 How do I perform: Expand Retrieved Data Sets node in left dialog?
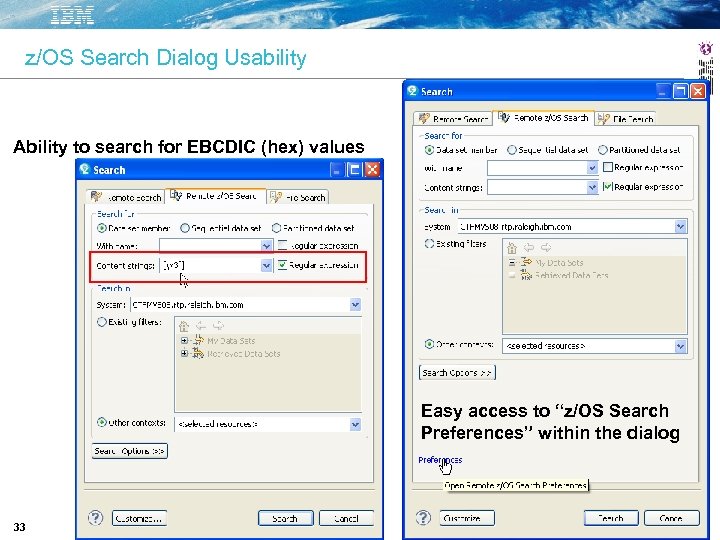point(184,354)
